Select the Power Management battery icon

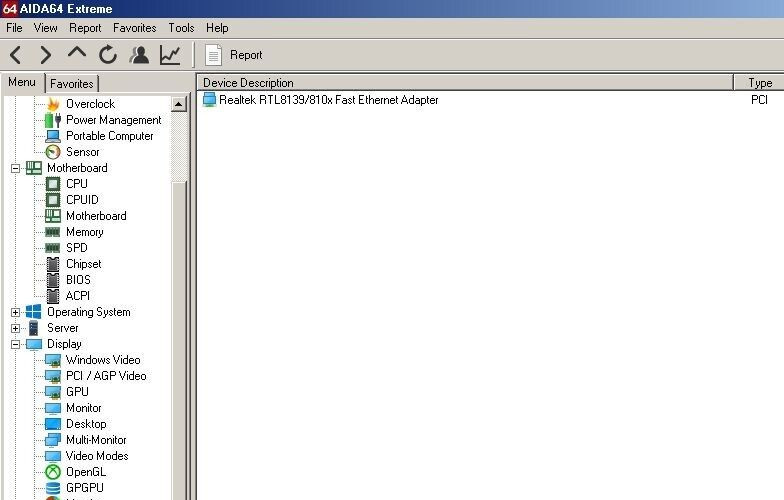[x=53, y=120]
